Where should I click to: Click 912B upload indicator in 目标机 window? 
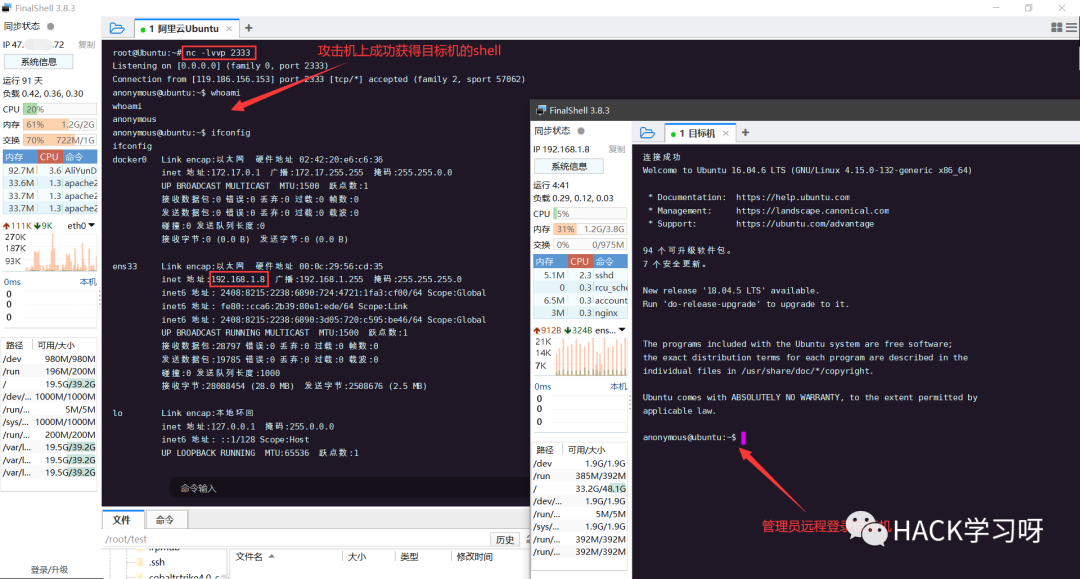coord(548,330)
